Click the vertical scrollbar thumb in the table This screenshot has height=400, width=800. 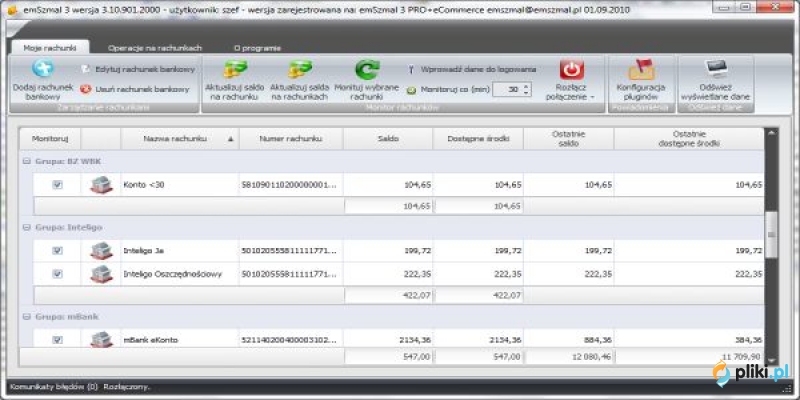tap(771, 235)
